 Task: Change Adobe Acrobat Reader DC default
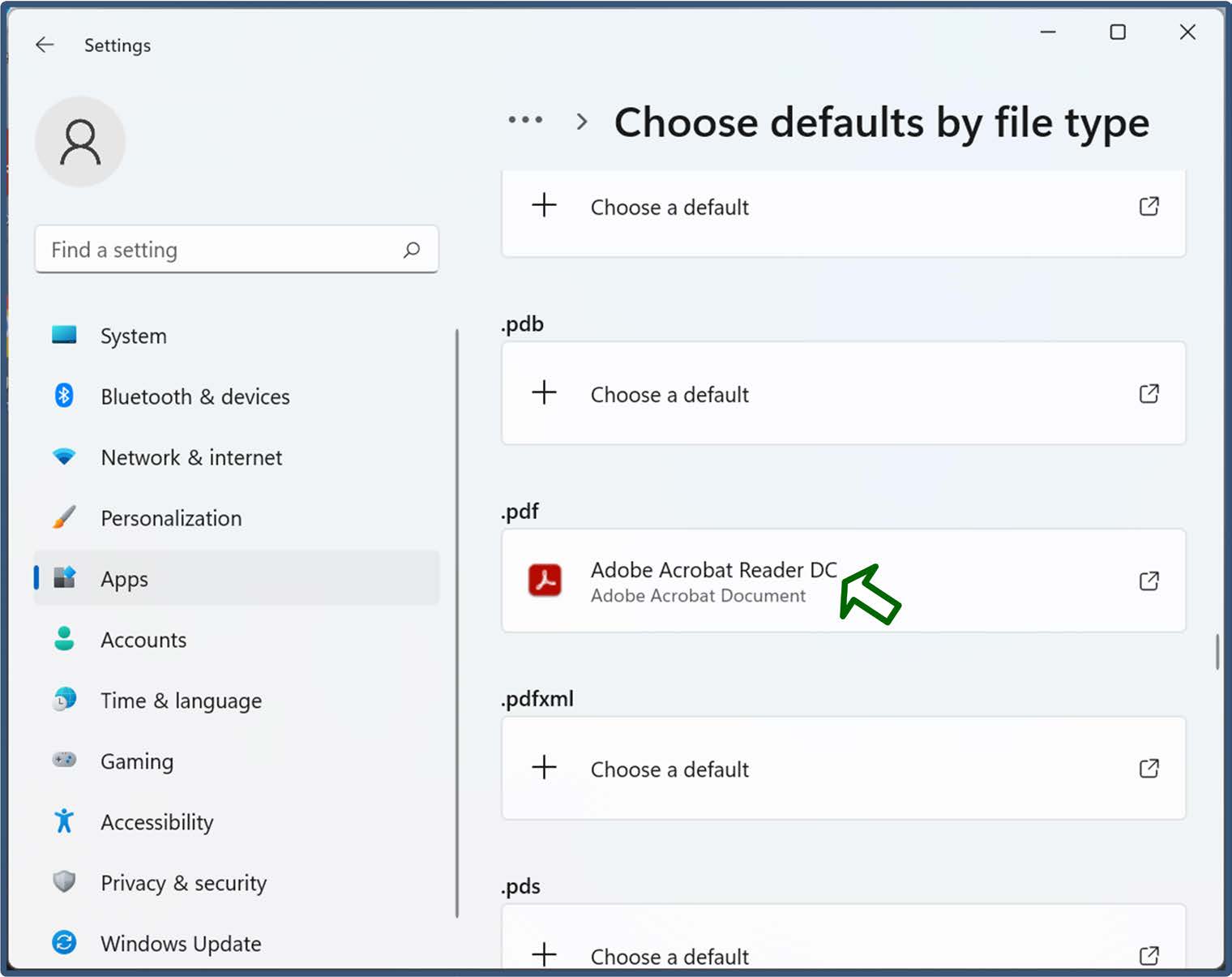point(844,581)
